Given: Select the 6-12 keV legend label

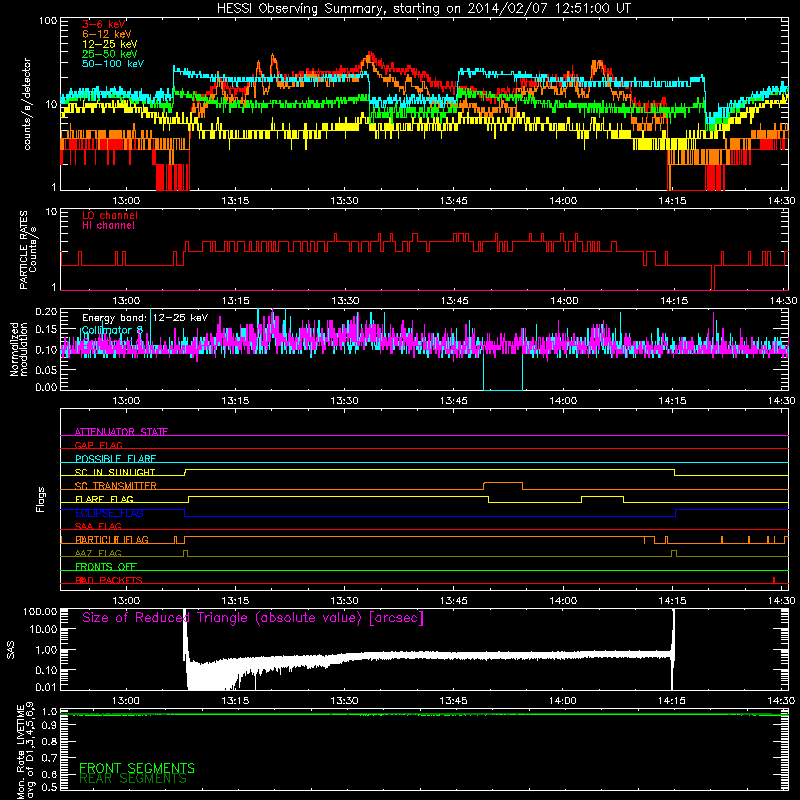Looking at the screenshot, I should [x=107, y=34].
